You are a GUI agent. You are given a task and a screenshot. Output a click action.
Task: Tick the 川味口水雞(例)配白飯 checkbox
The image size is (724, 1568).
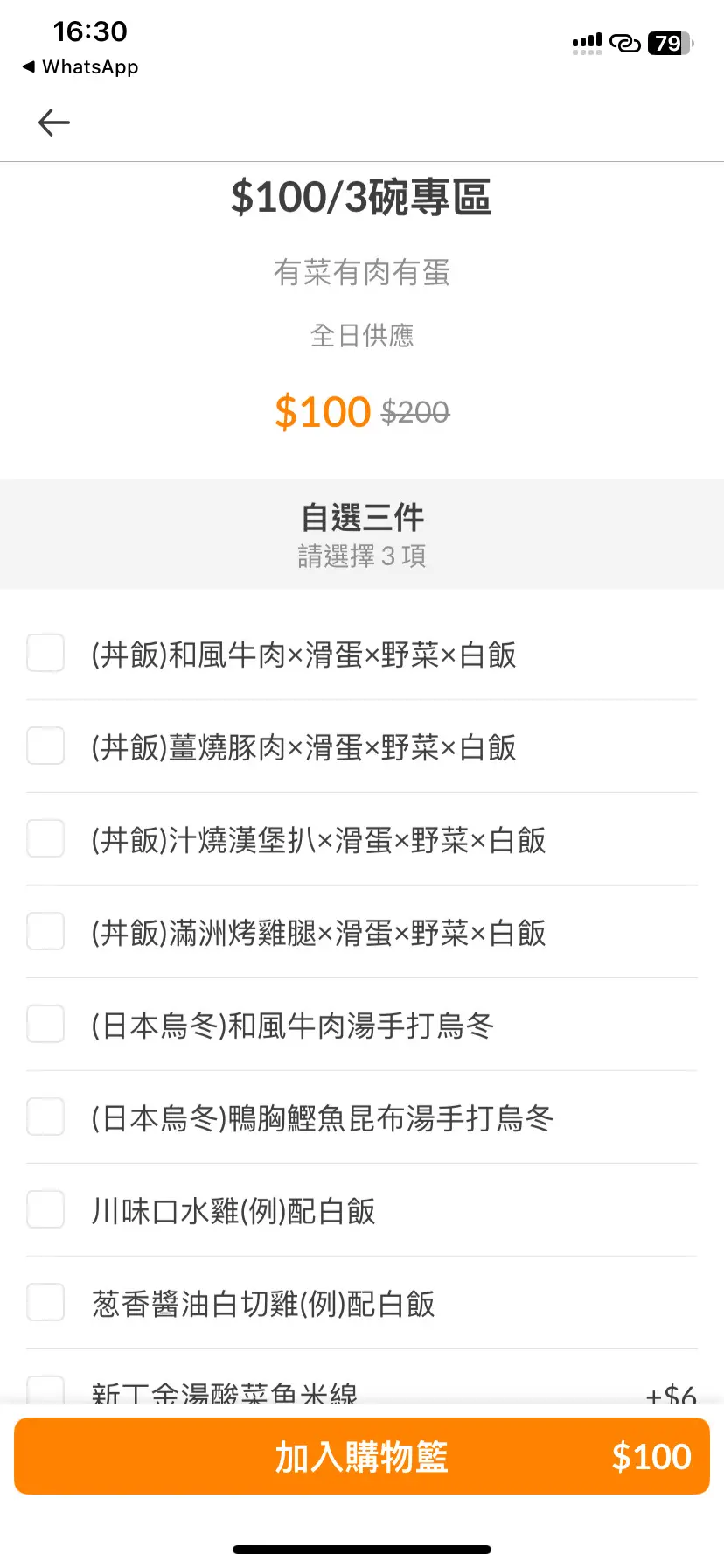pos(45,1210)
